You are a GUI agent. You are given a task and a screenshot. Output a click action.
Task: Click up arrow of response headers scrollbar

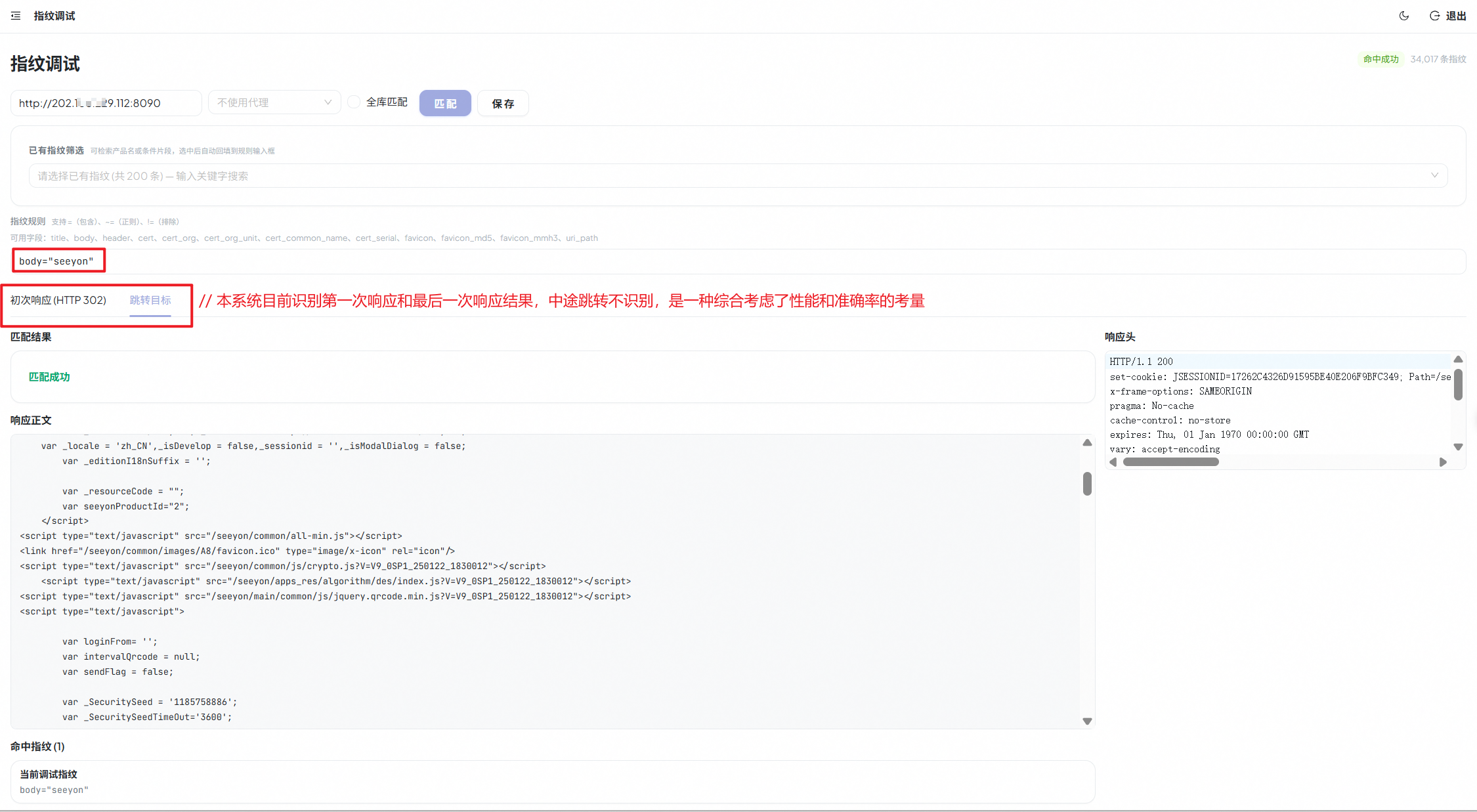click(x=1458, y=359)
